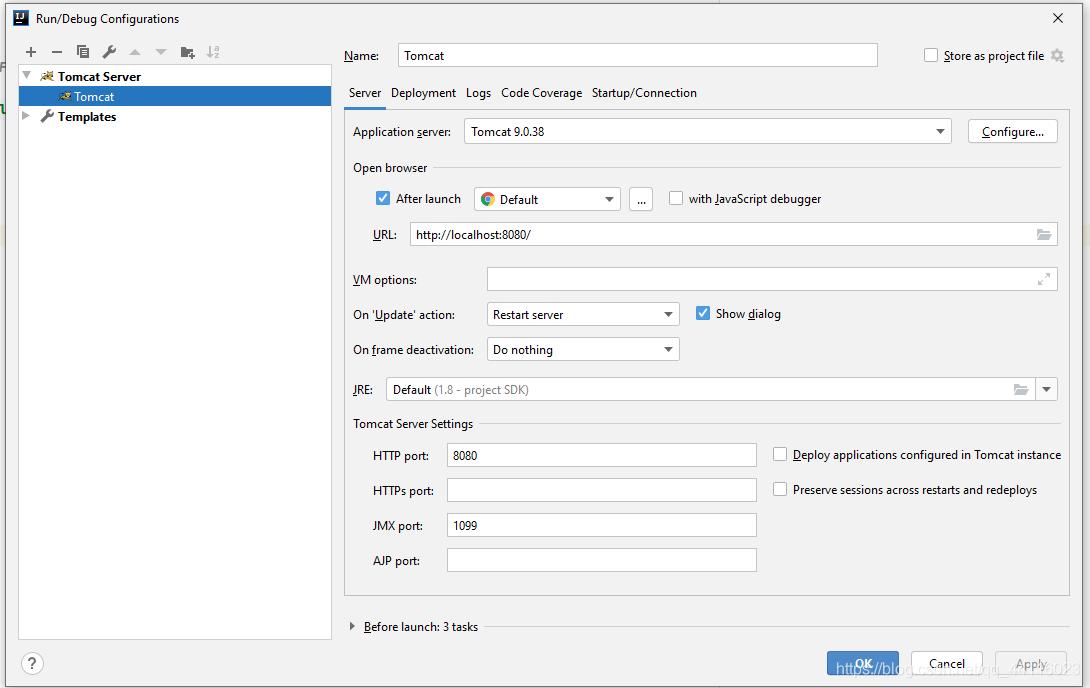Toggle the Show dialog checkbox

coord(703,313)
